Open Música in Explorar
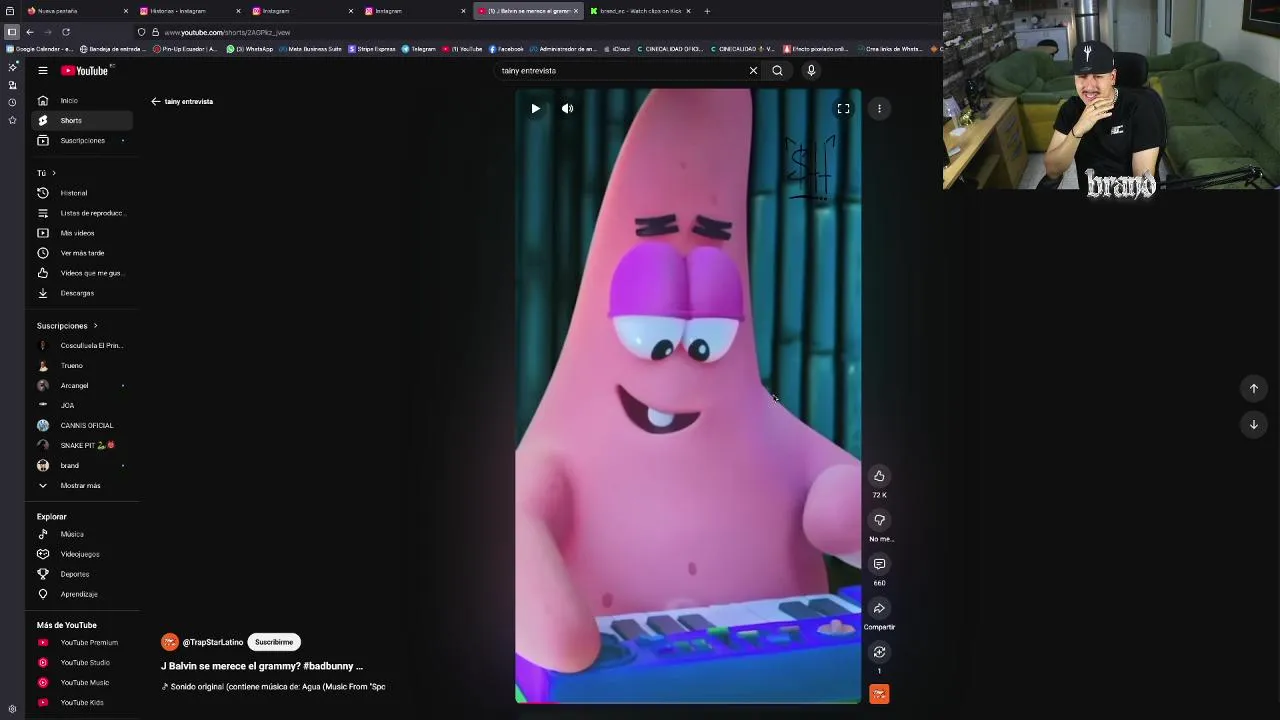 pos(80,534)
